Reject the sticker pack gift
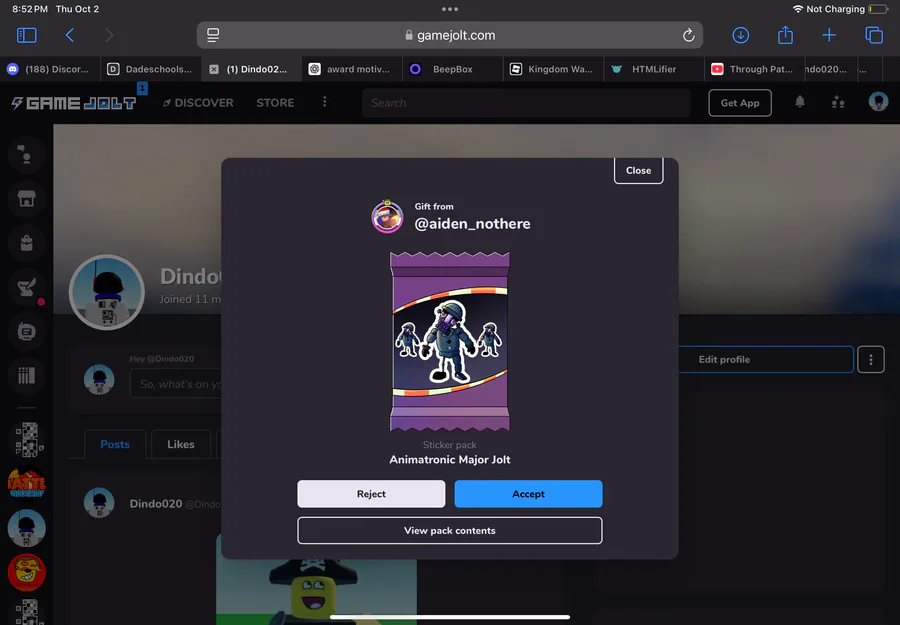 point(371,494)
